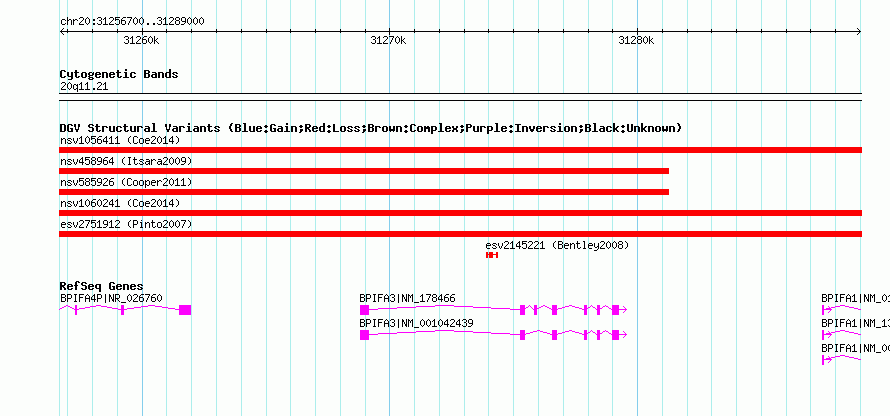Select the red nsv585926 loss bar

point(364,192)
